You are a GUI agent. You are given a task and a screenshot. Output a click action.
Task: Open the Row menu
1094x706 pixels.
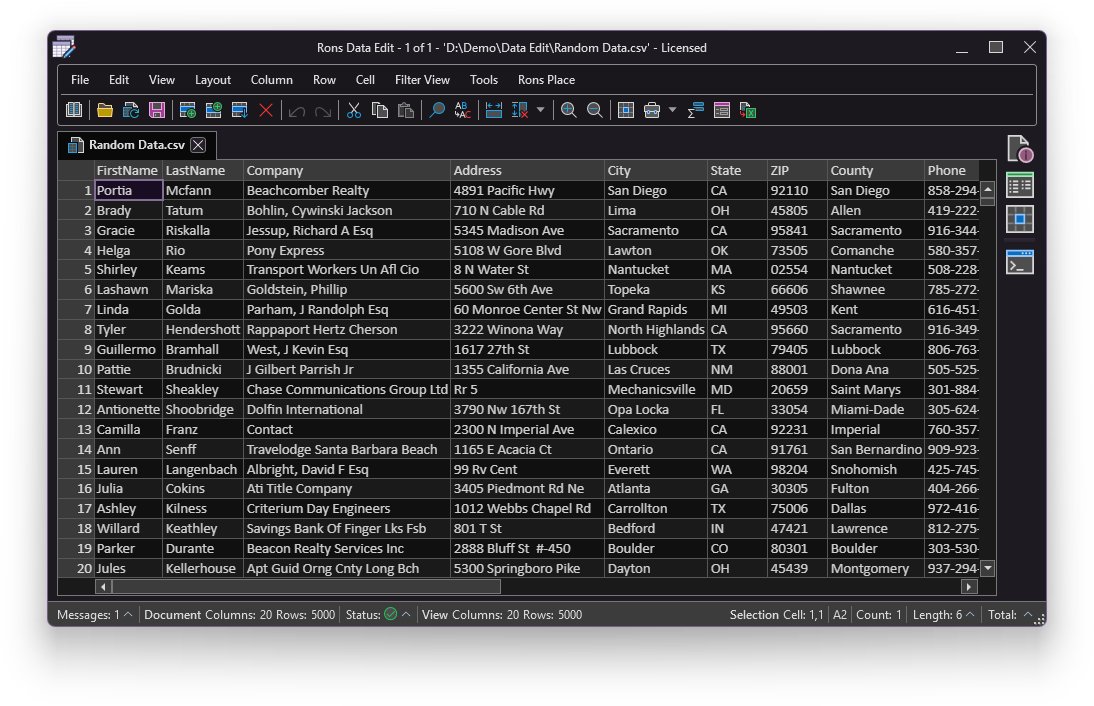324,80
